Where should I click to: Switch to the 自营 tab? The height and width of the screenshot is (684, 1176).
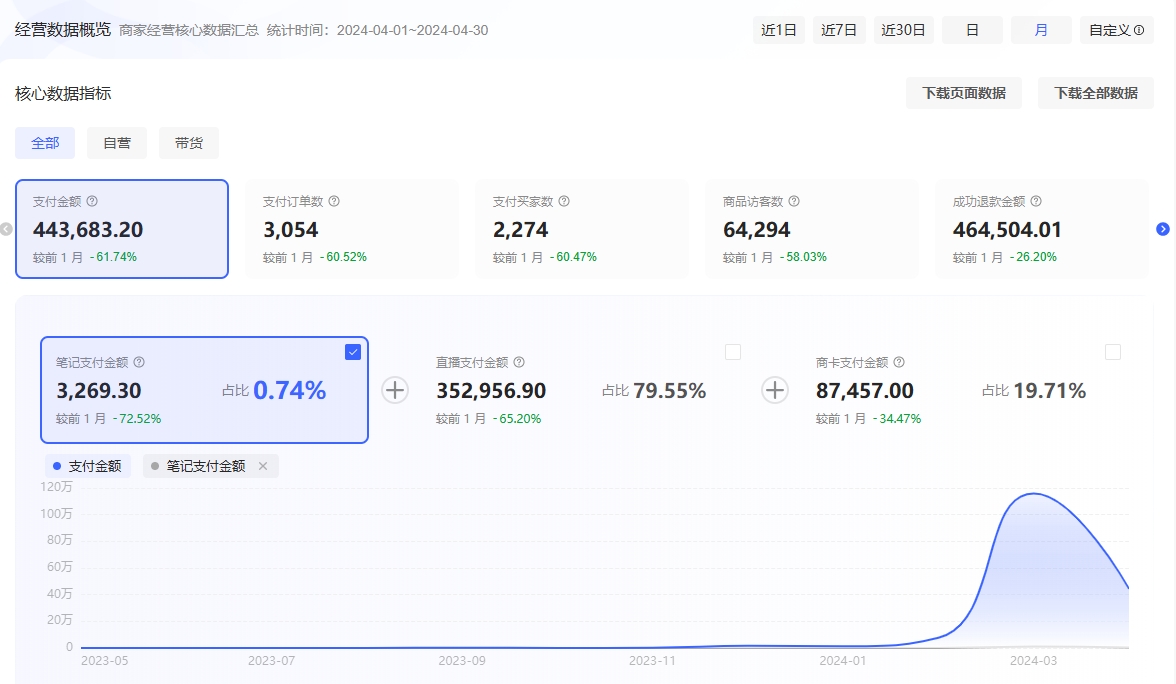click(117, 143)
